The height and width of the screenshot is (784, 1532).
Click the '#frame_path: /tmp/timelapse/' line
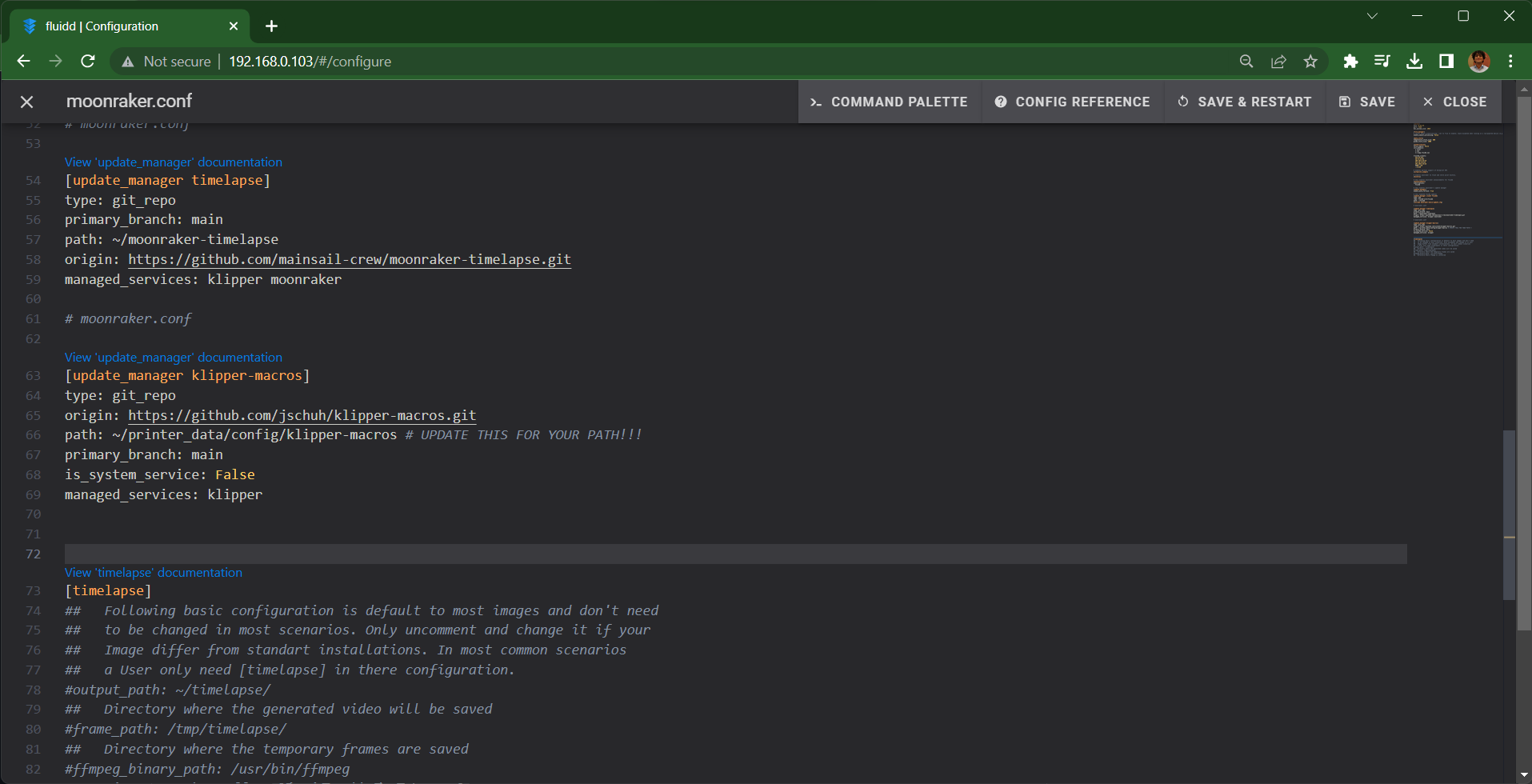point(176,729)
